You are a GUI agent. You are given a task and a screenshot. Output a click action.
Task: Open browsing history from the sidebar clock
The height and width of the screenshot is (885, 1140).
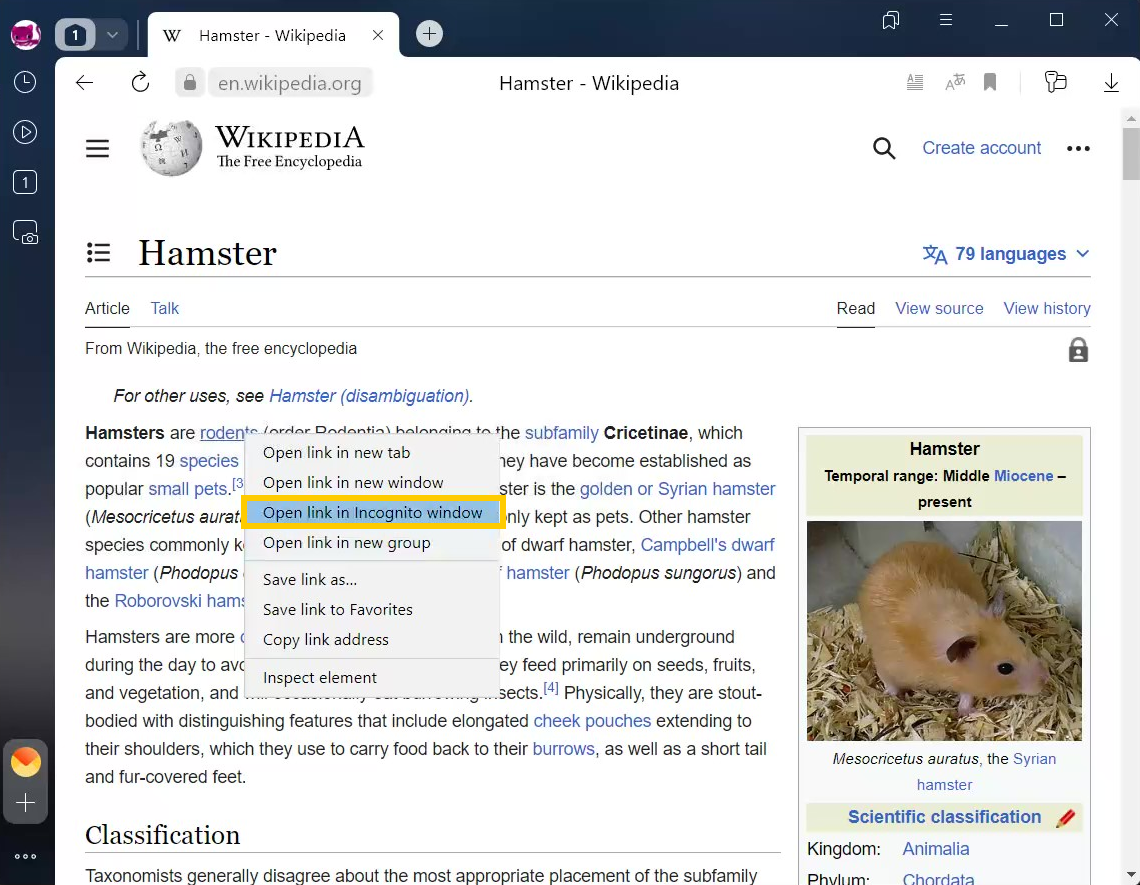click(x=25, y=82)
